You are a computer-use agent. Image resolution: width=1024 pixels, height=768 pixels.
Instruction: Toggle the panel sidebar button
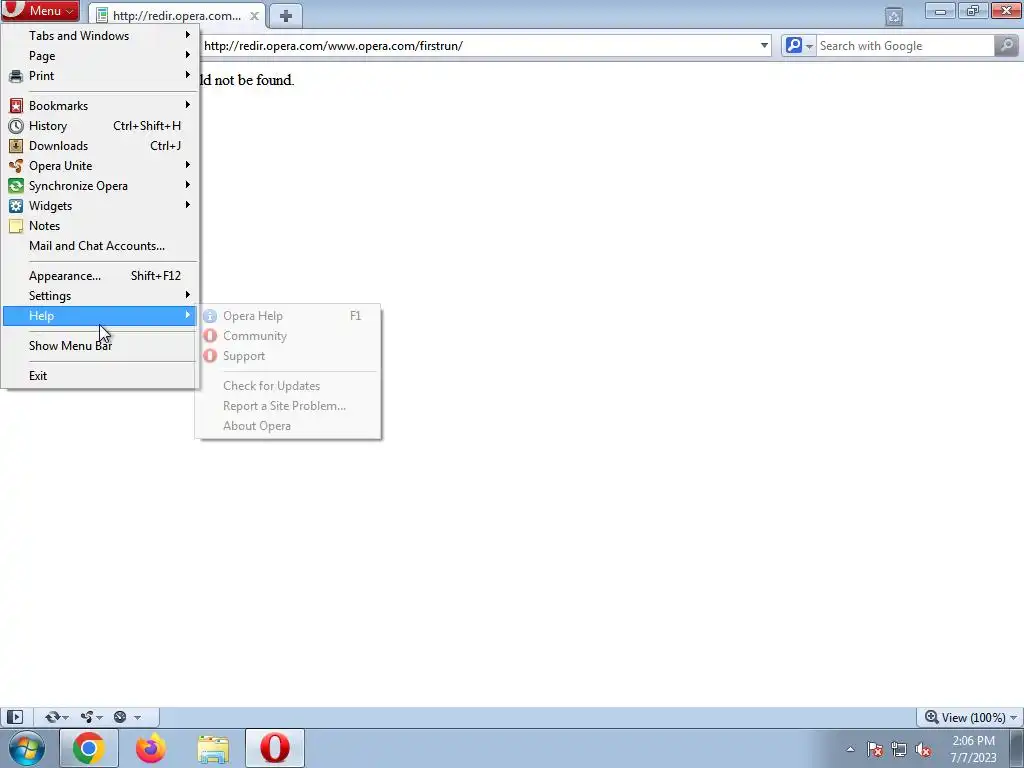click(x=14, y=718)
